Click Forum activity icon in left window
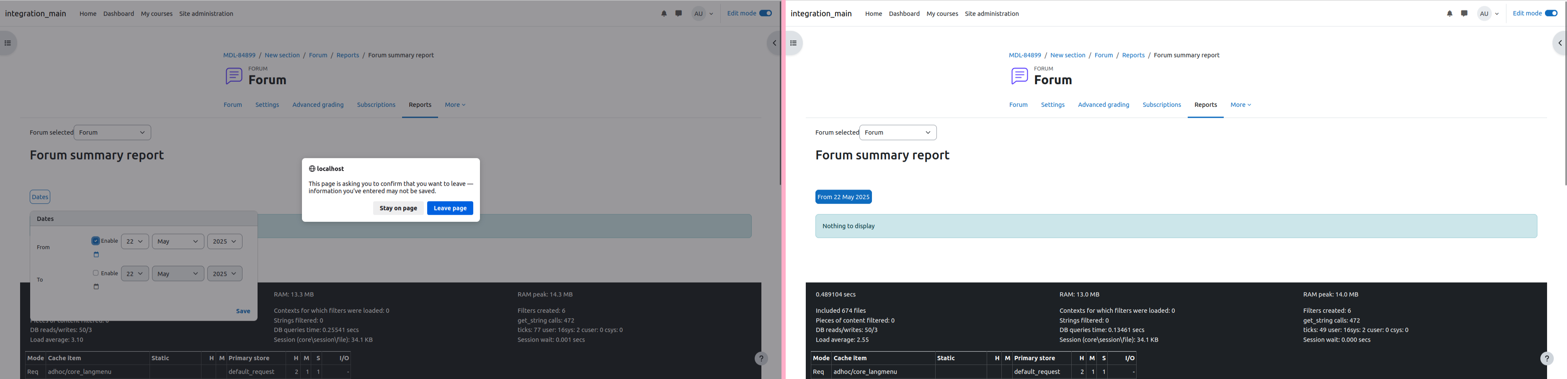The width and height of the screenshot is (1568, 379). coord(234,76)
